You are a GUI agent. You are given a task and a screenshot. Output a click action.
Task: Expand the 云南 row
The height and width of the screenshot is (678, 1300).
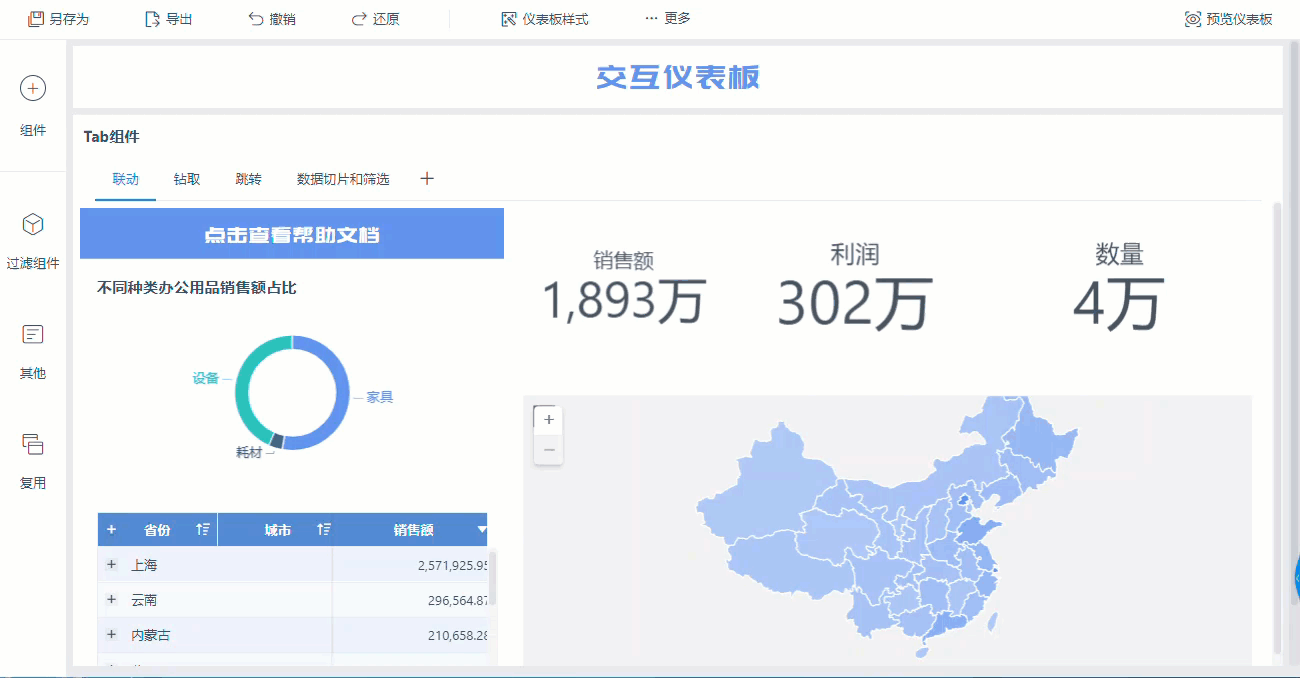[x=111, y=599]
